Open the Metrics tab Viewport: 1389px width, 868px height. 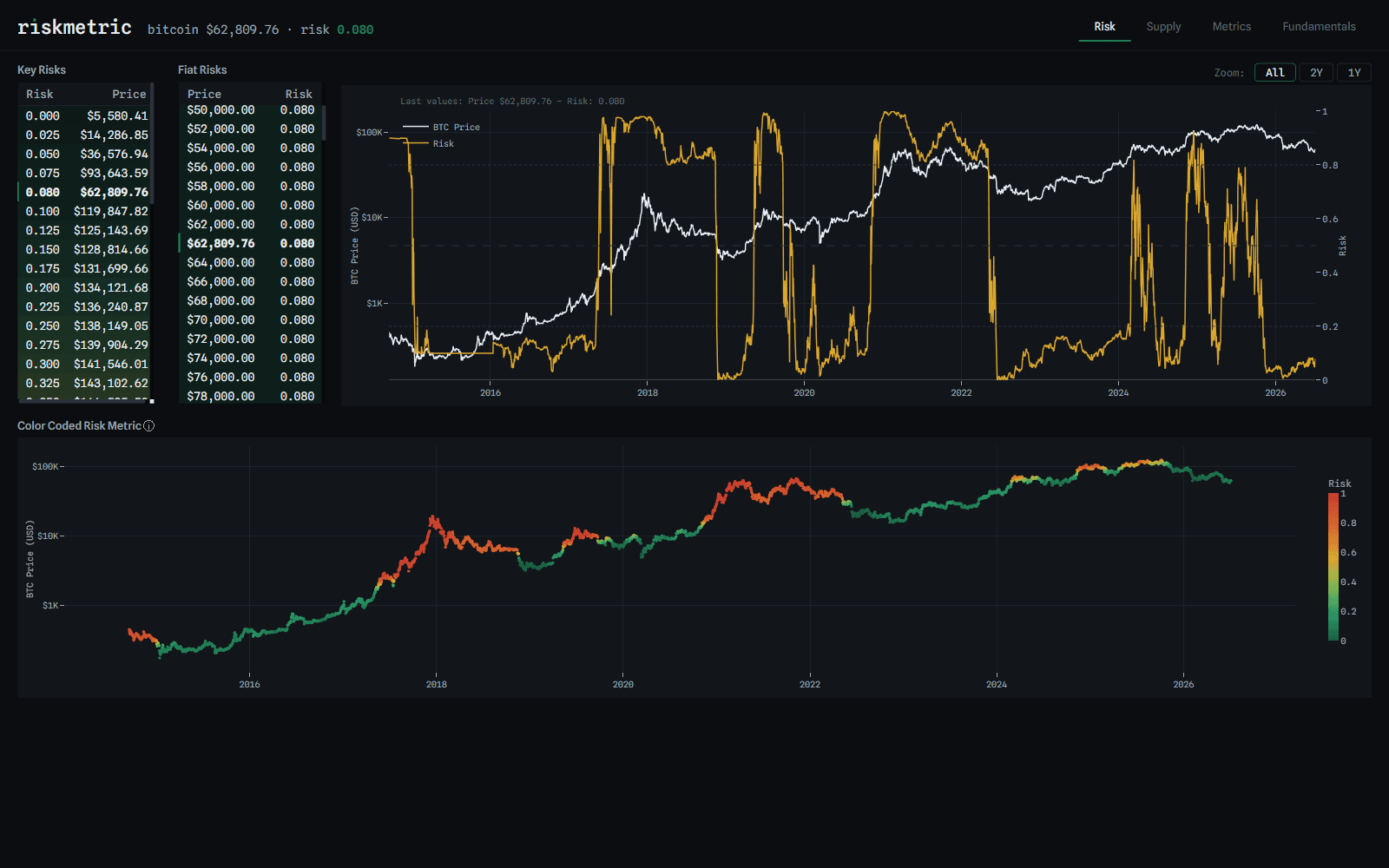point(1232,27)
